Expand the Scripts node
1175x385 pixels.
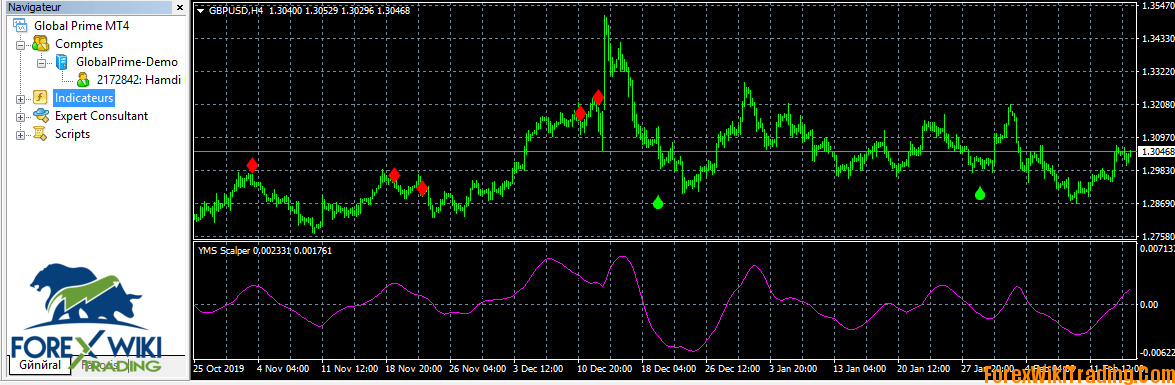(20, 135)
